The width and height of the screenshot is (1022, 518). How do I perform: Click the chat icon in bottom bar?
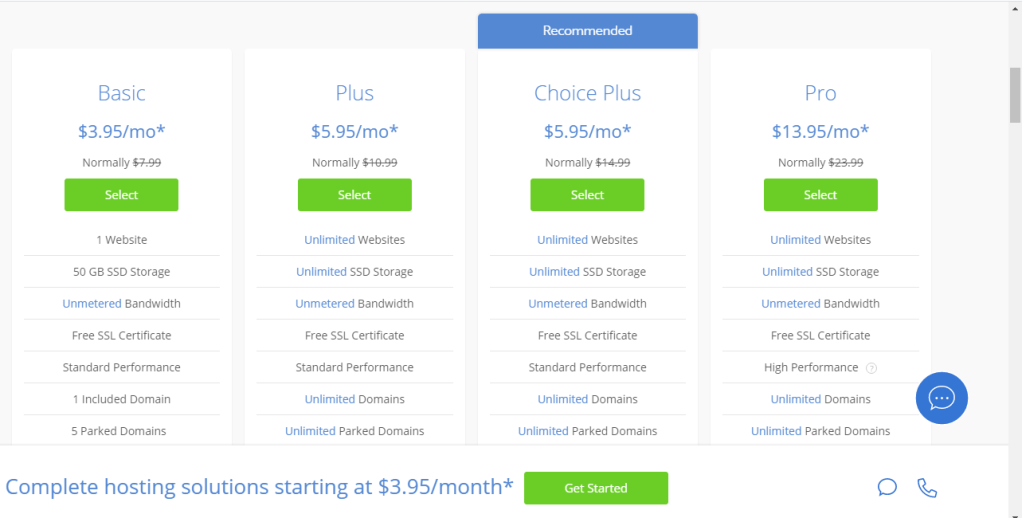click(887, 488)
